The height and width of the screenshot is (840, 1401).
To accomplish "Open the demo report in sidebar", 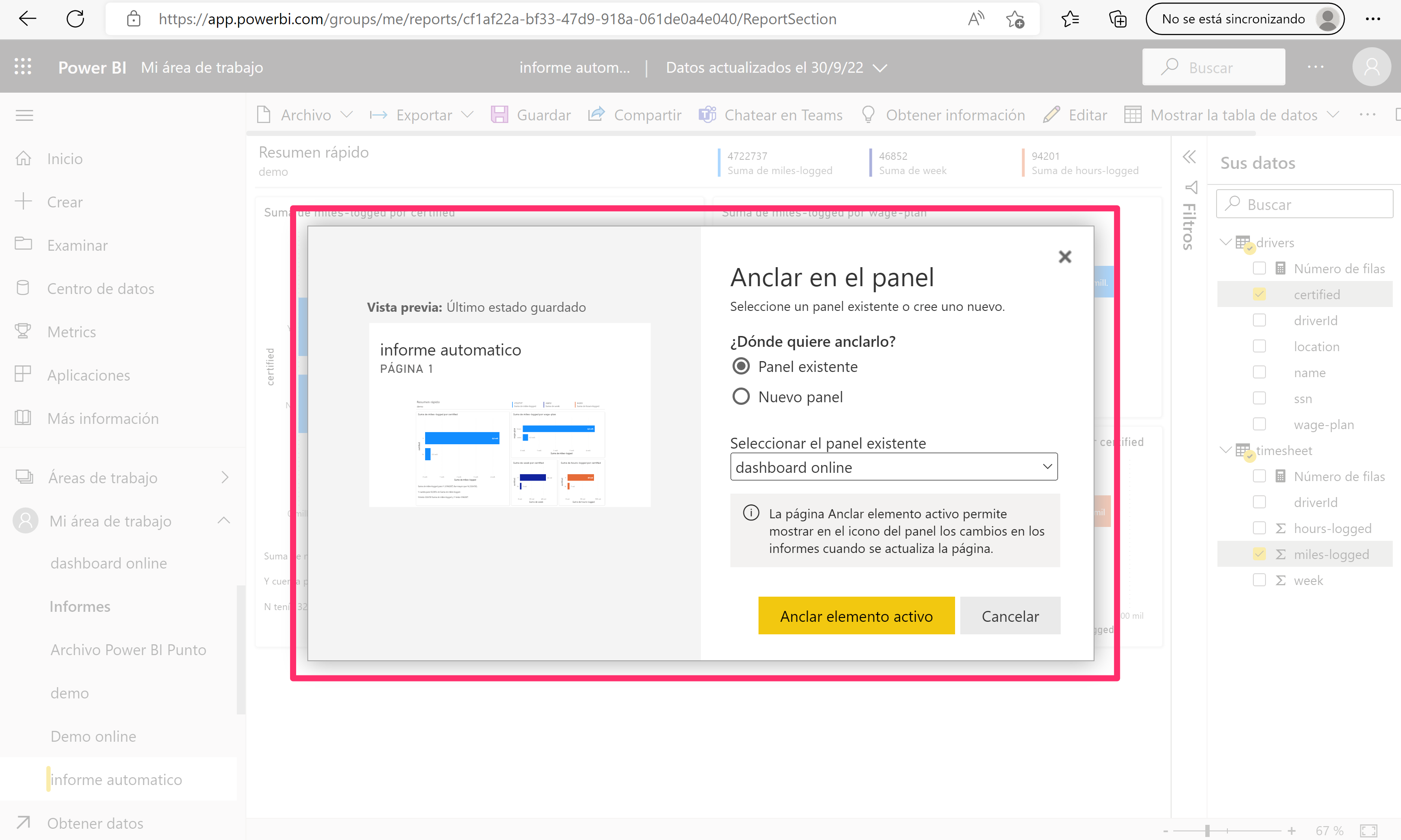I will point(70,693).
